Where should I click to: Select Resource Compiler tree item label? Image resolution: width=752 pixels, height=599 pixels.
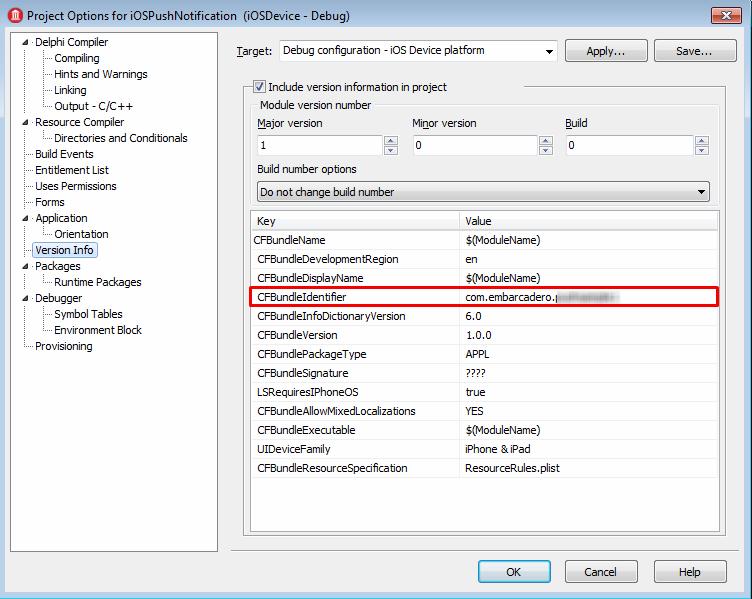point(80,122)
